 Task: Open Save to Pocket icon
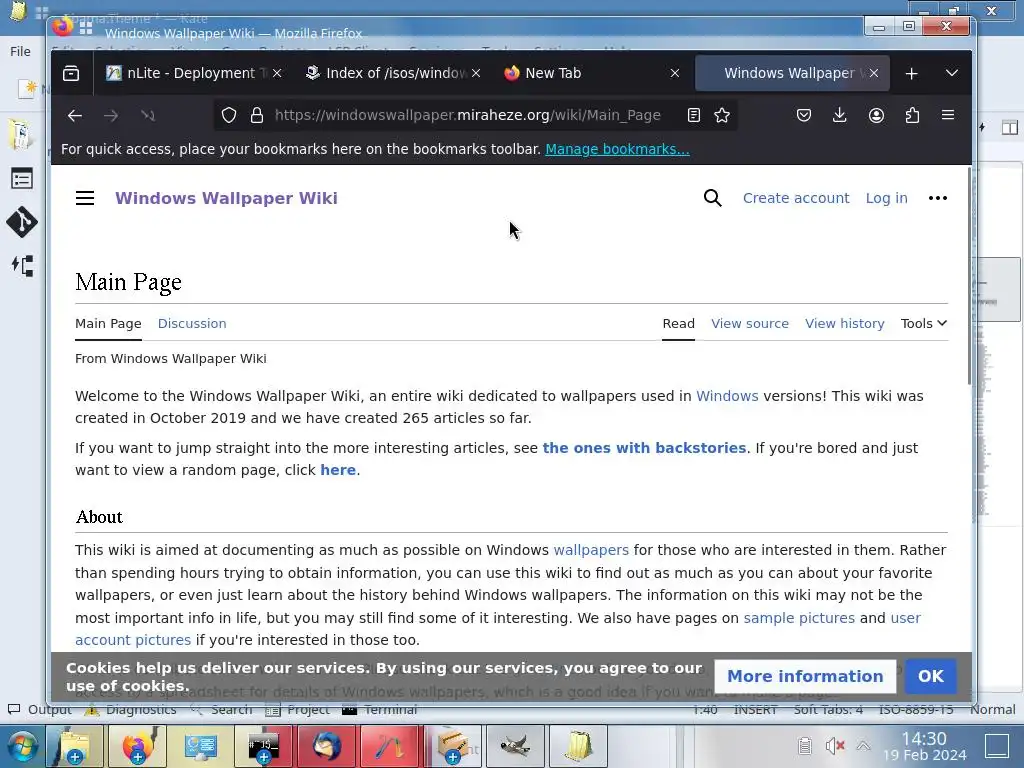804,116
